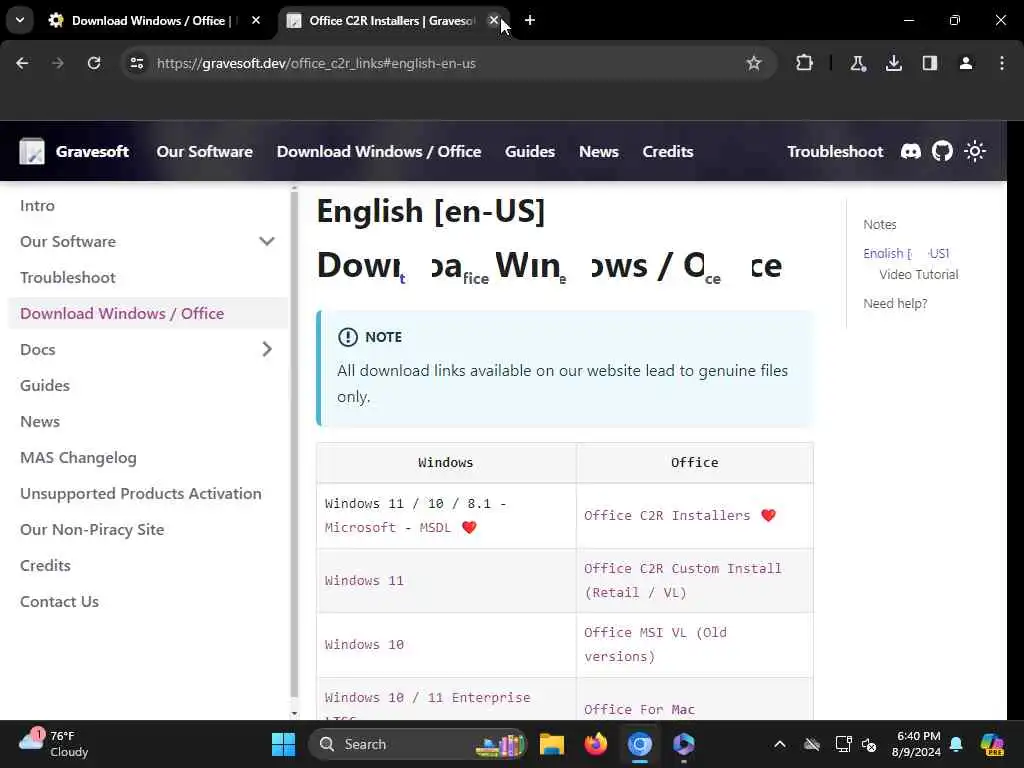Open Credits in top navbar
The width and height of the screenshot is (1024, 768).
[x=667, y=152]
